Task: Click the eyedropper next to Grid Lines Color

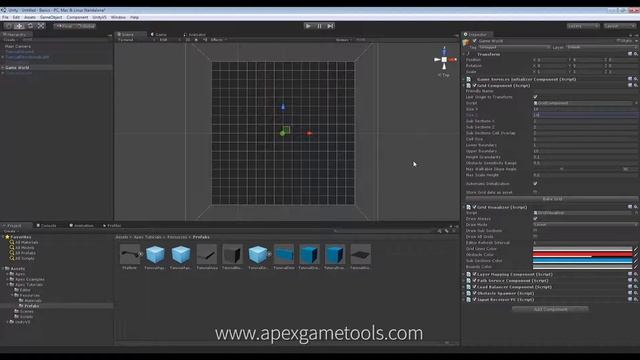Action: (x=636, y=249)
